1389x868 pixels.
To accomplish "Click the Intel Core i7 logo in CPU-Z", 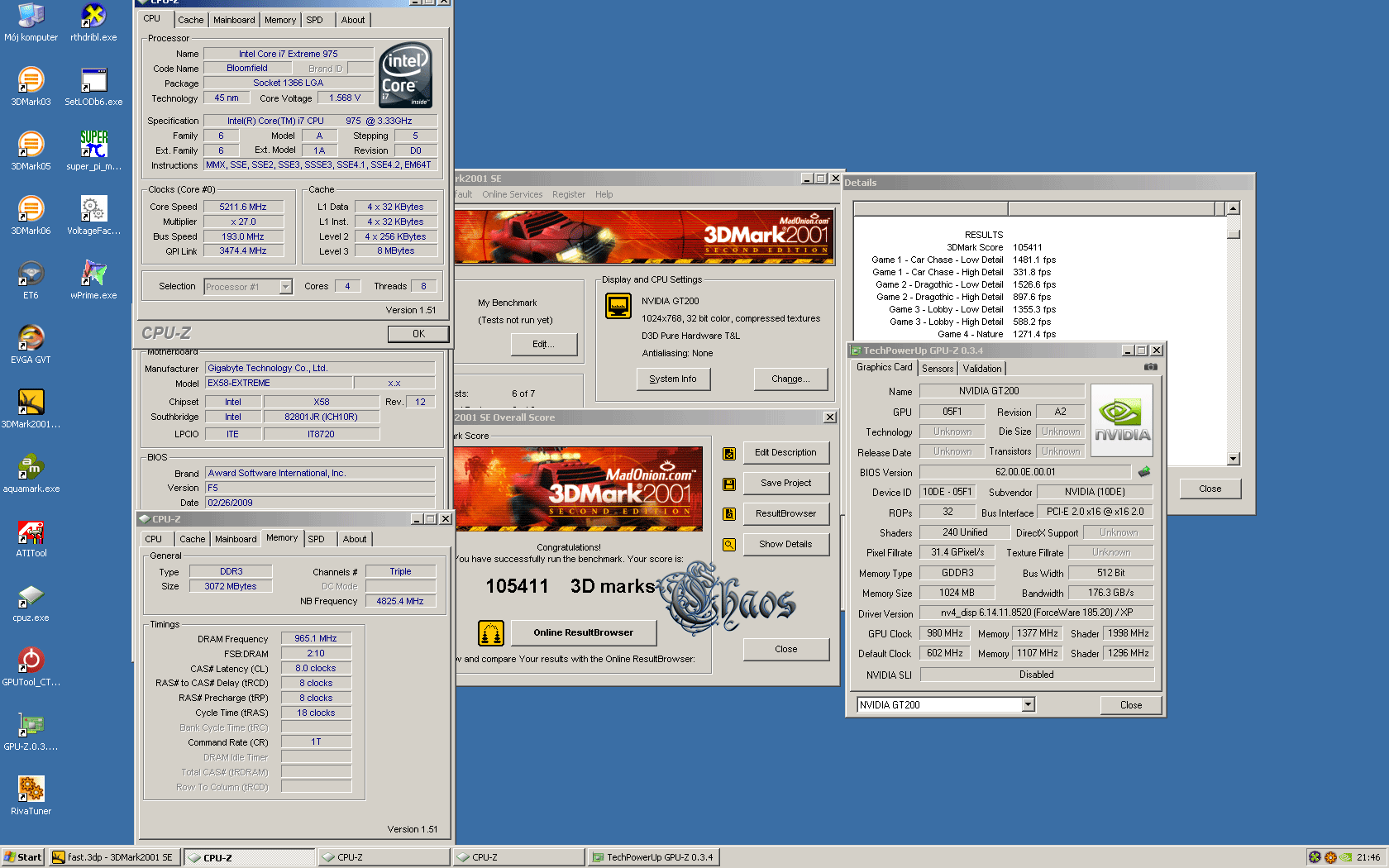I will (x=405, y=74).
